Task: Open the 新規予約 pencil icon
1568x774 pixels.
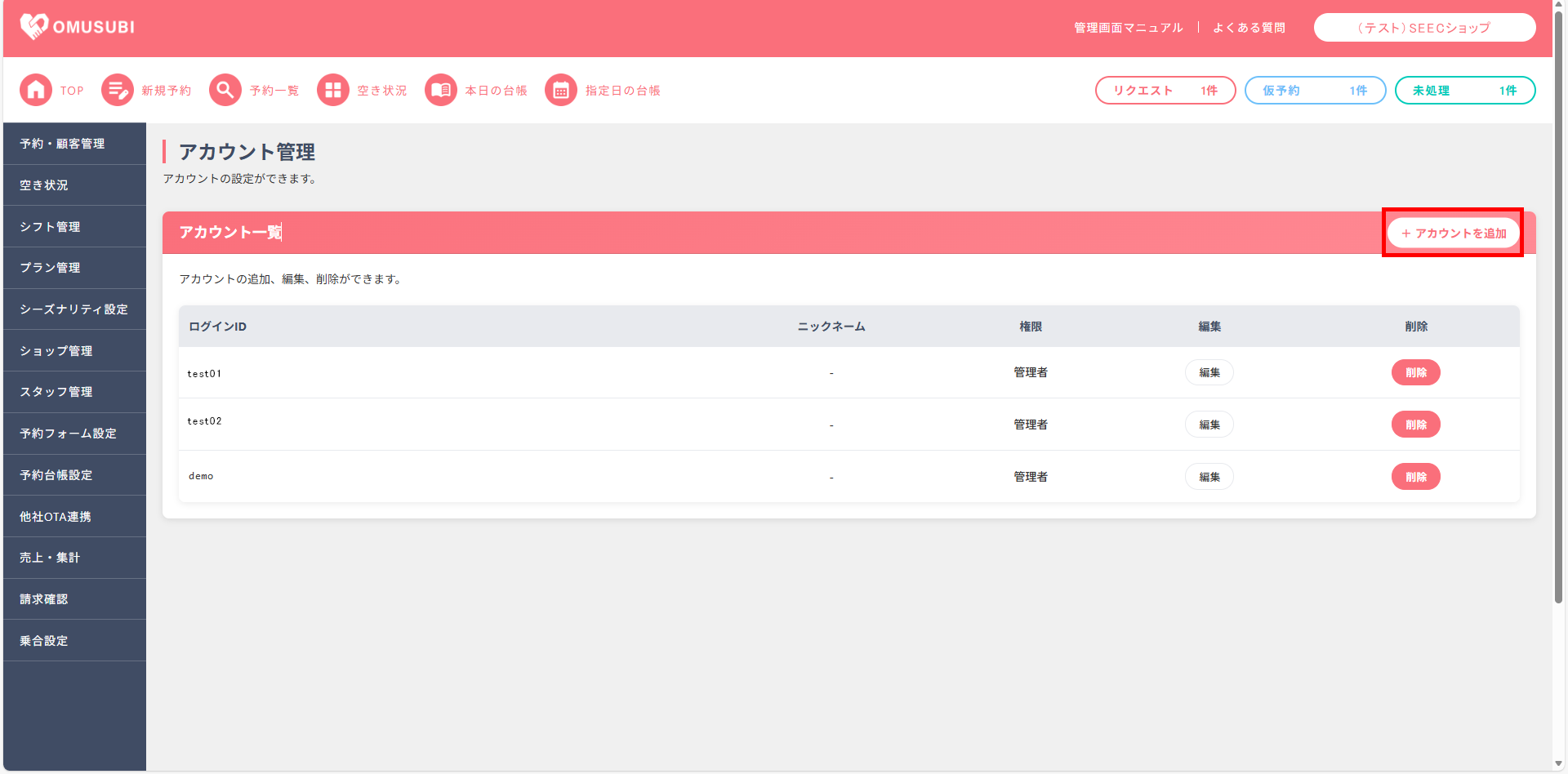Action: 118,90
